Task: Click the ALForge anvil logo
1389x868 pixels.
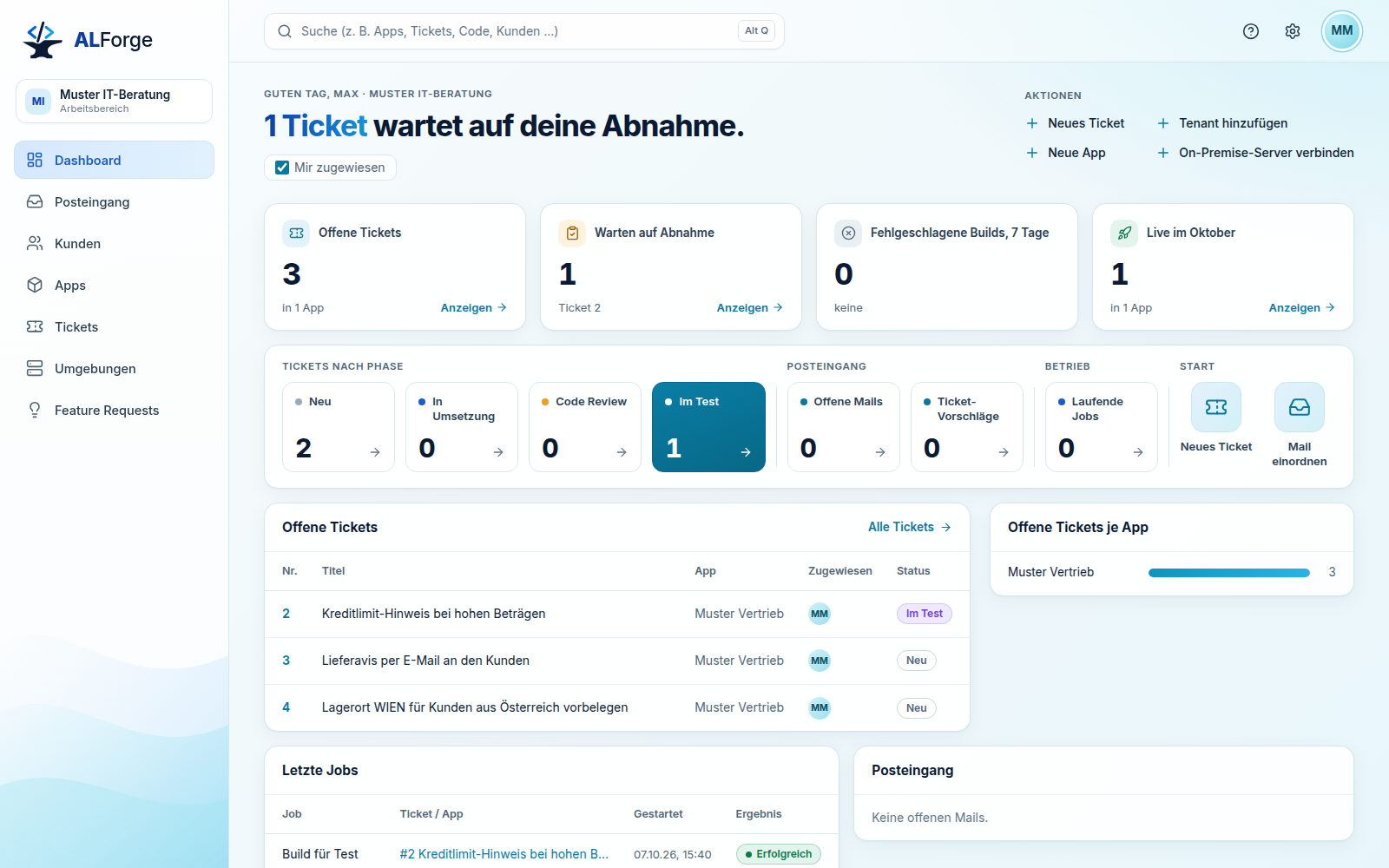Action: click(x=43, y=40)
